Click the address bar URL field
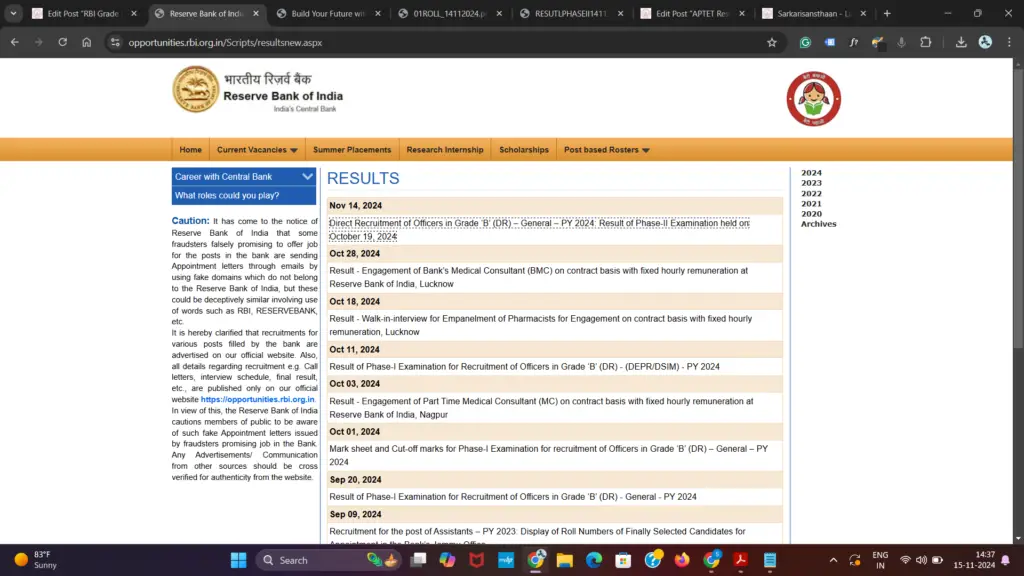1024x576 pixels. 444,42
